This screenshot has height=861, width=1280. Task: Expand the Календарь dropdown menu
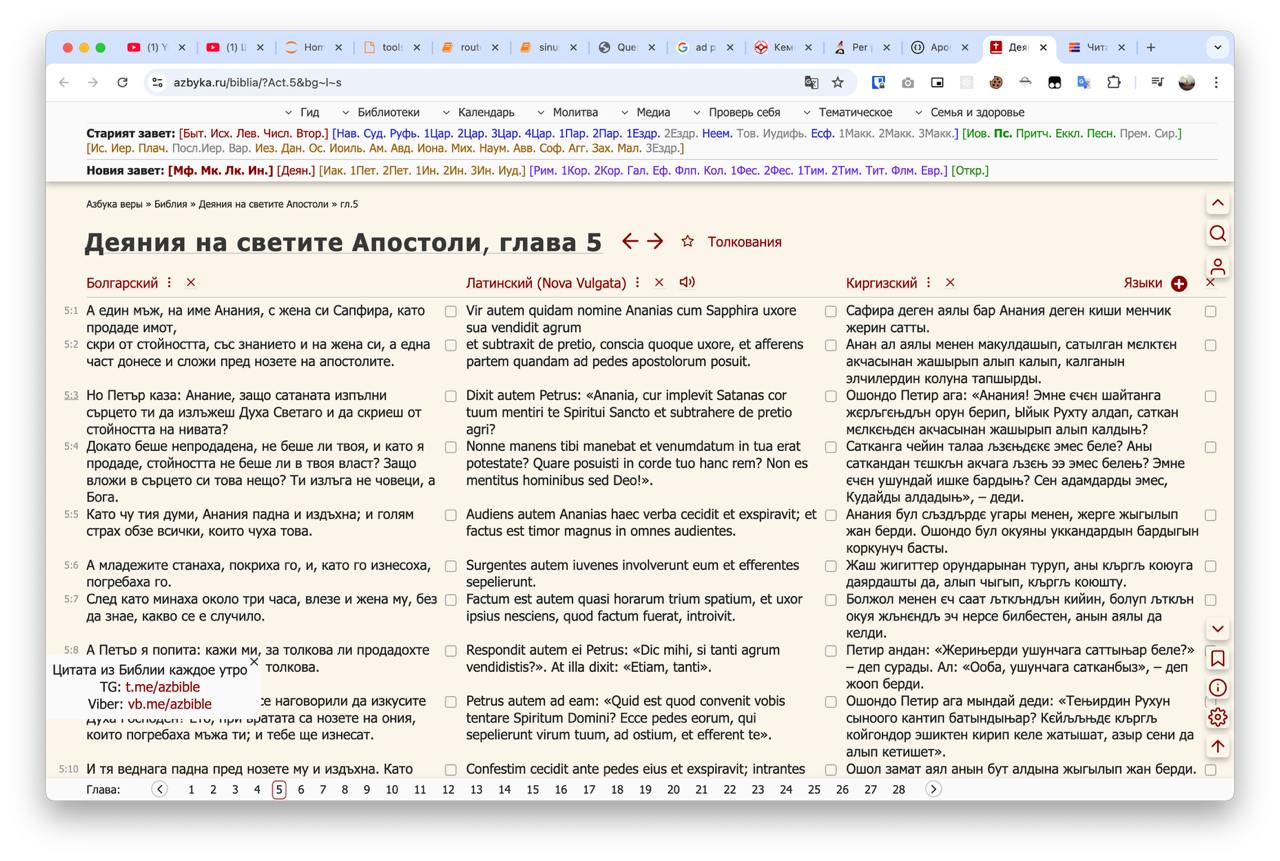(x=479, y=112)
